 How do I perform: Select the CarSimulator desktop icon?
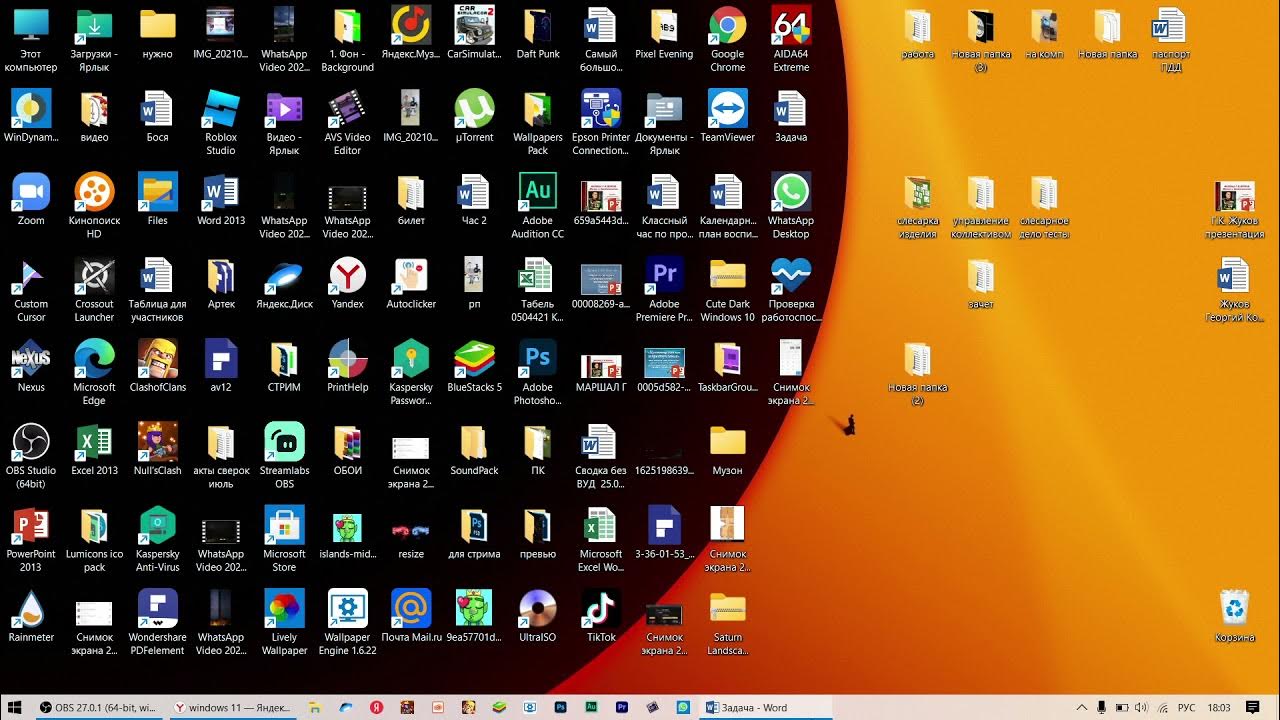[474, 32]
